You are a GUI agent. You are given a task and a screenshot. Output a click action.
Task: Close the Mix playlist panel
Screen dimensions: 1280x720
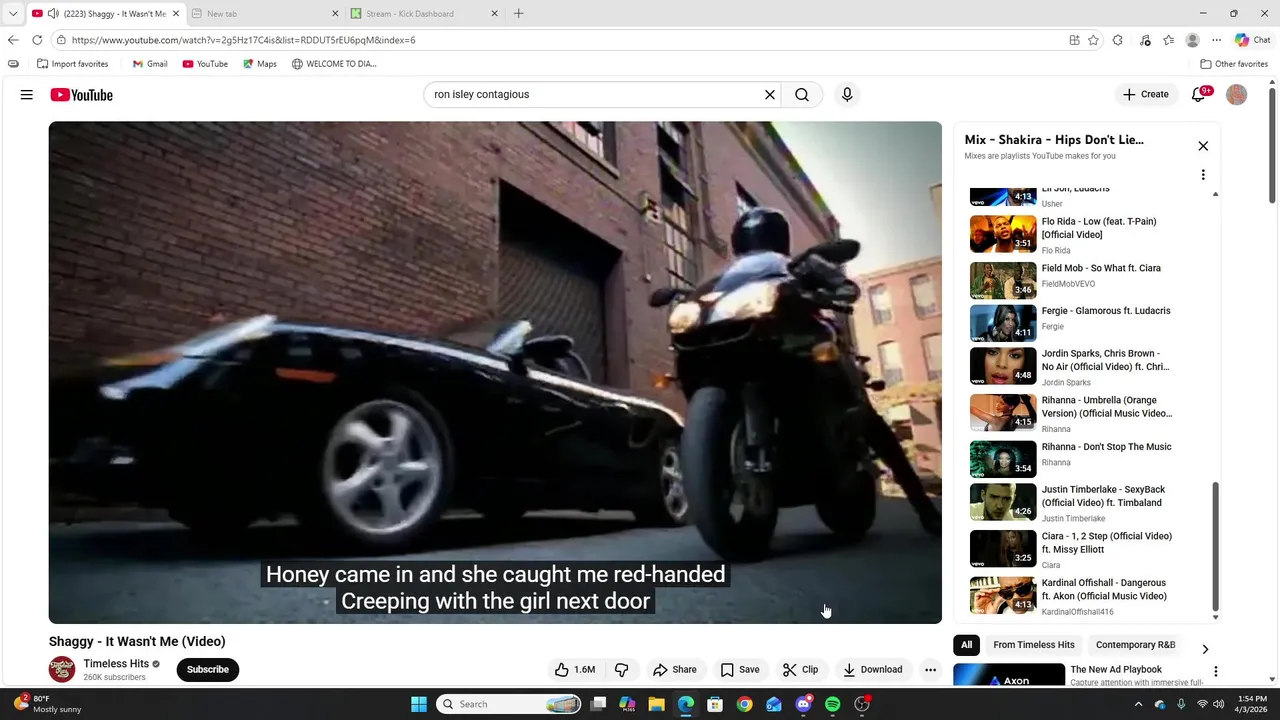[1203, 146]
